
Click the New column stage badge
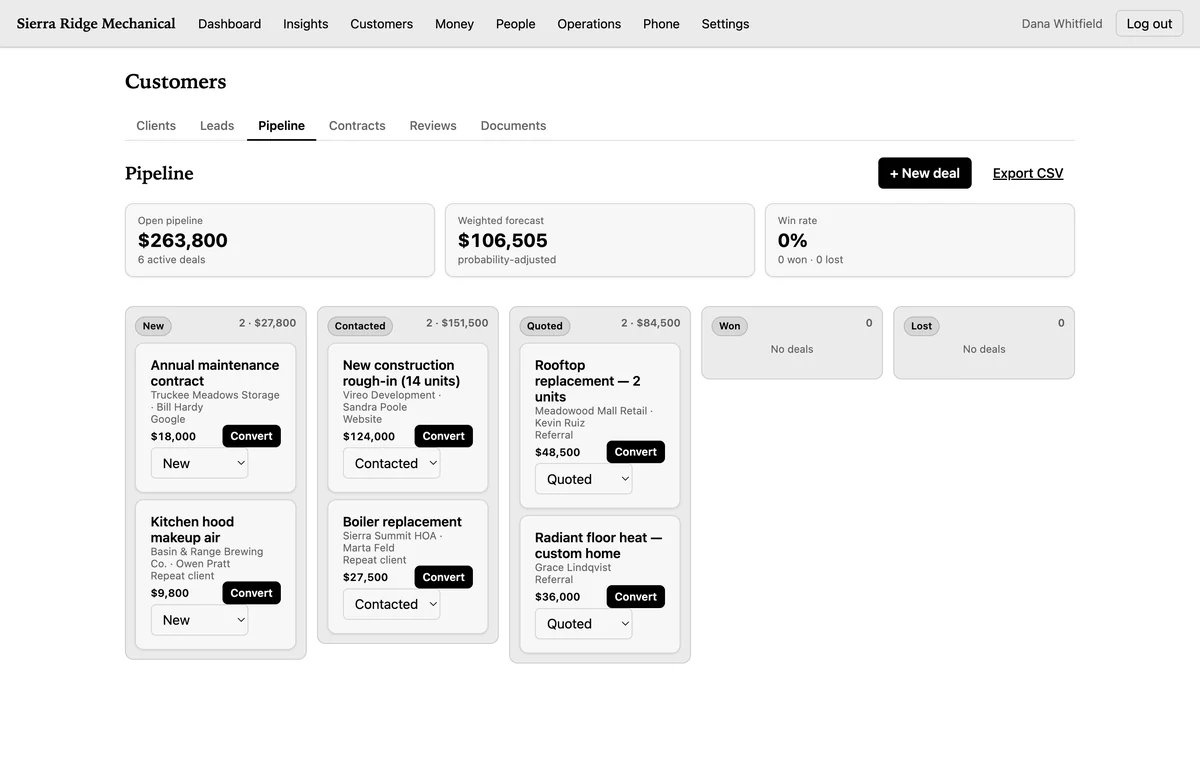(x=153, y=326)
